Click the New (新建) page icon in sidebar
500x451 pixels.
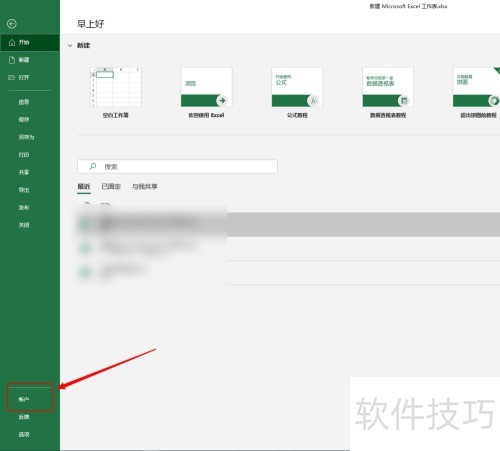(x=12, y=60)
